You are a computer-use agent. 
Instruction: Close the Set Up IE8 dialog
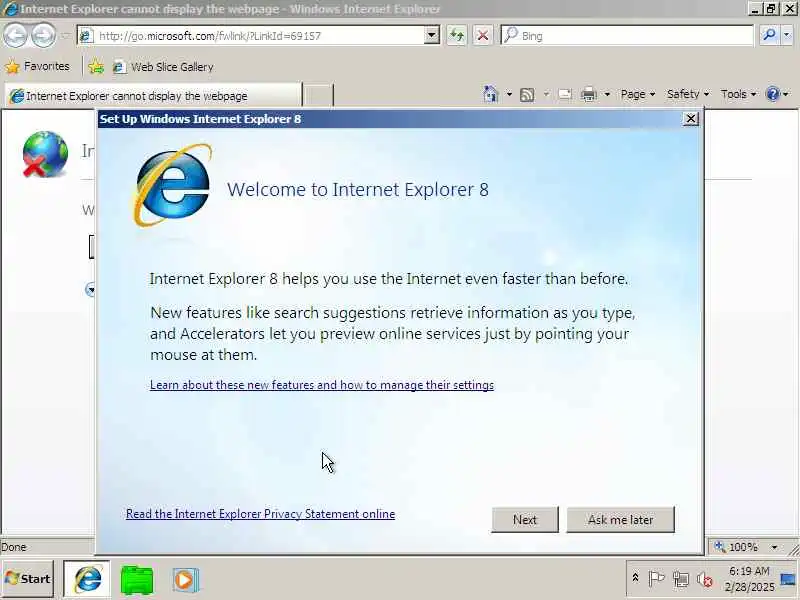point(690,118)
